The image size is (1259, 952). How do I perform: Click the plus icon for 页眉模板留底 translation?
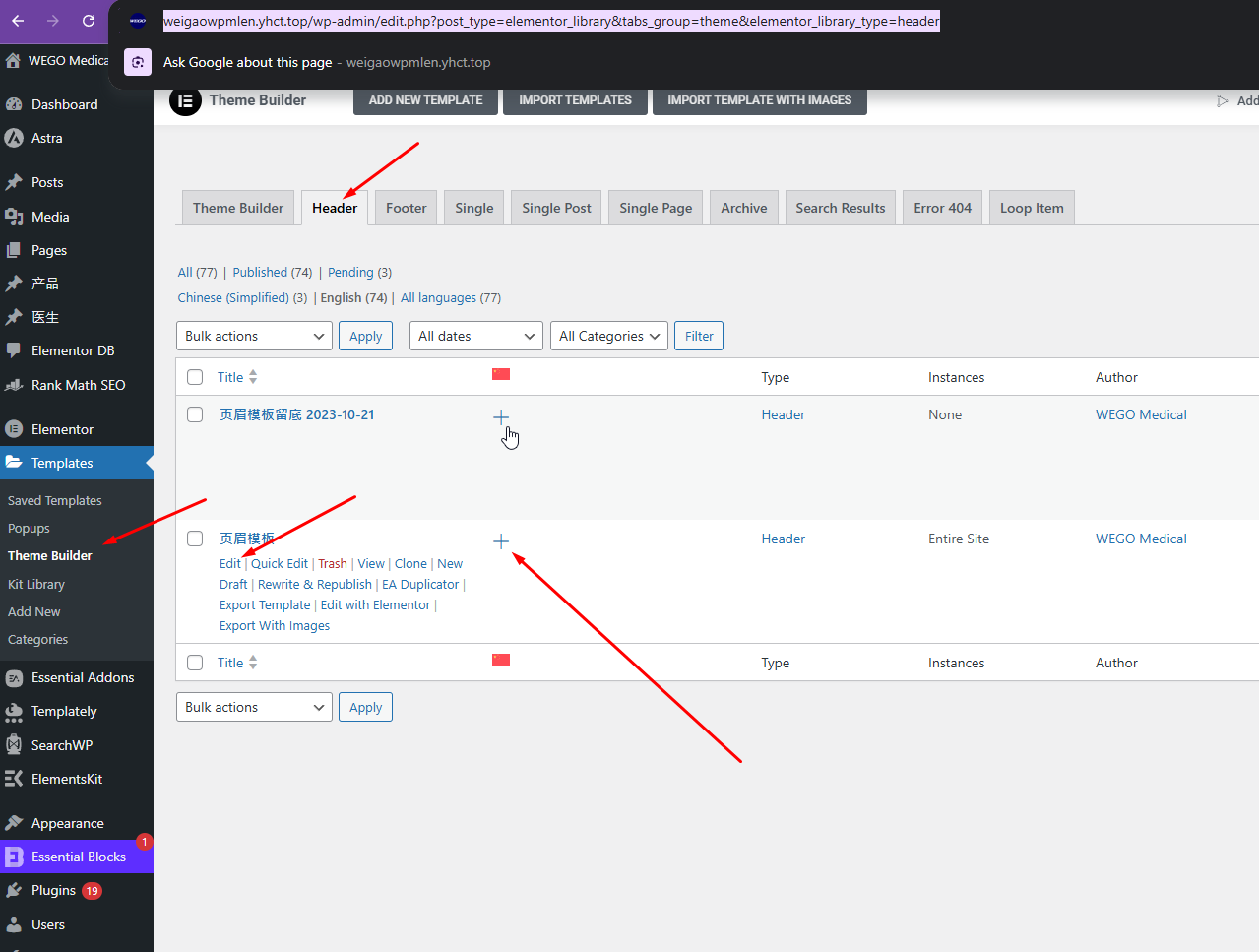pos(501,417)
